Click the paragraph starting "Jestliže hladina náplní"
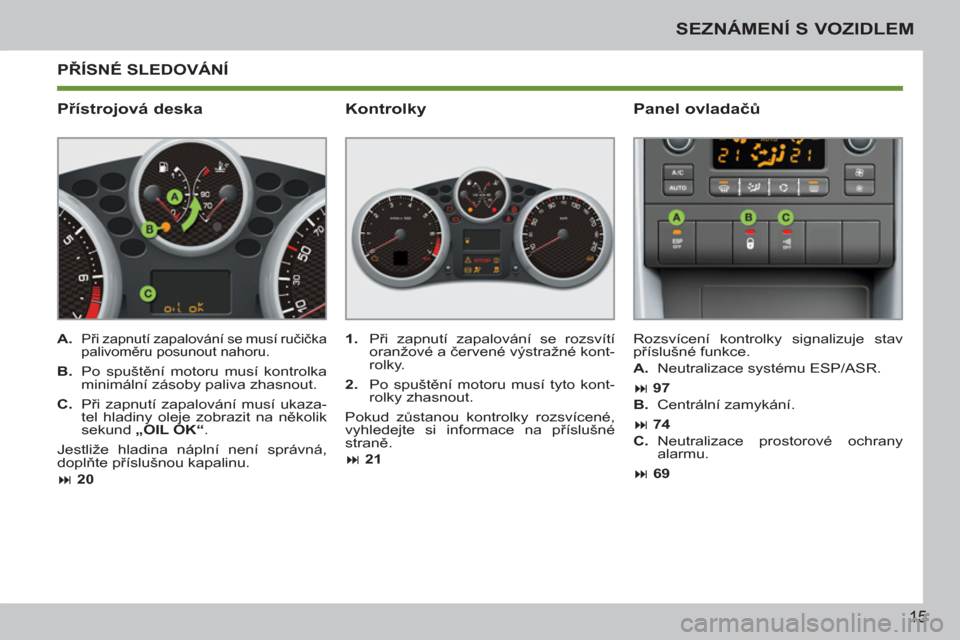 click(x=192, y=456)
